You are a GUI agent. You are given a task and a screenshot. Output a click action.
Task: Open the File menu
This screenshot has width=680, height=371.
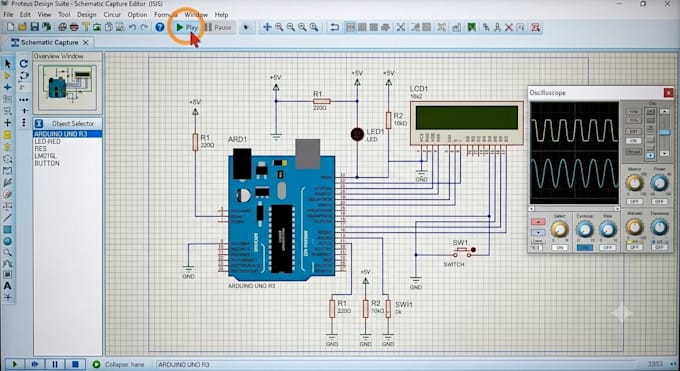(x=8, y=14)
